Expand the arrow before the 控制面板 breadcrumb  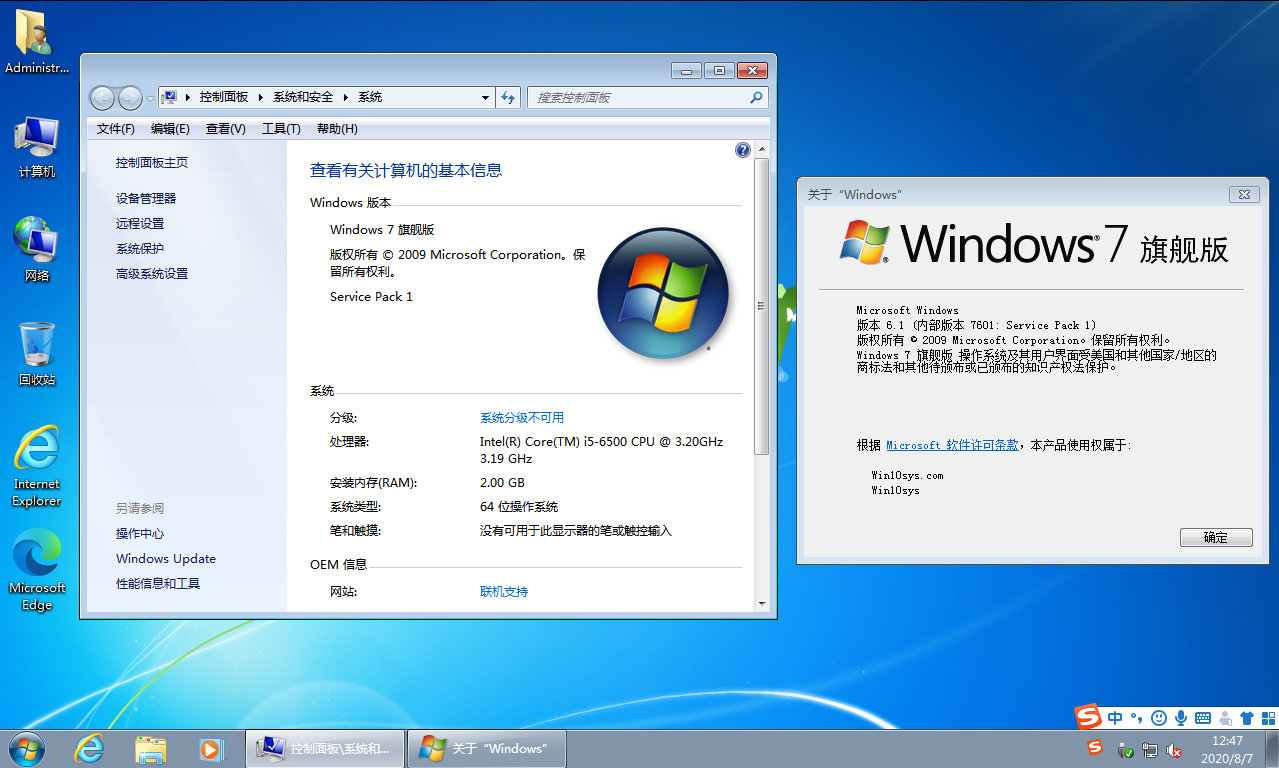tap(187, 97)
